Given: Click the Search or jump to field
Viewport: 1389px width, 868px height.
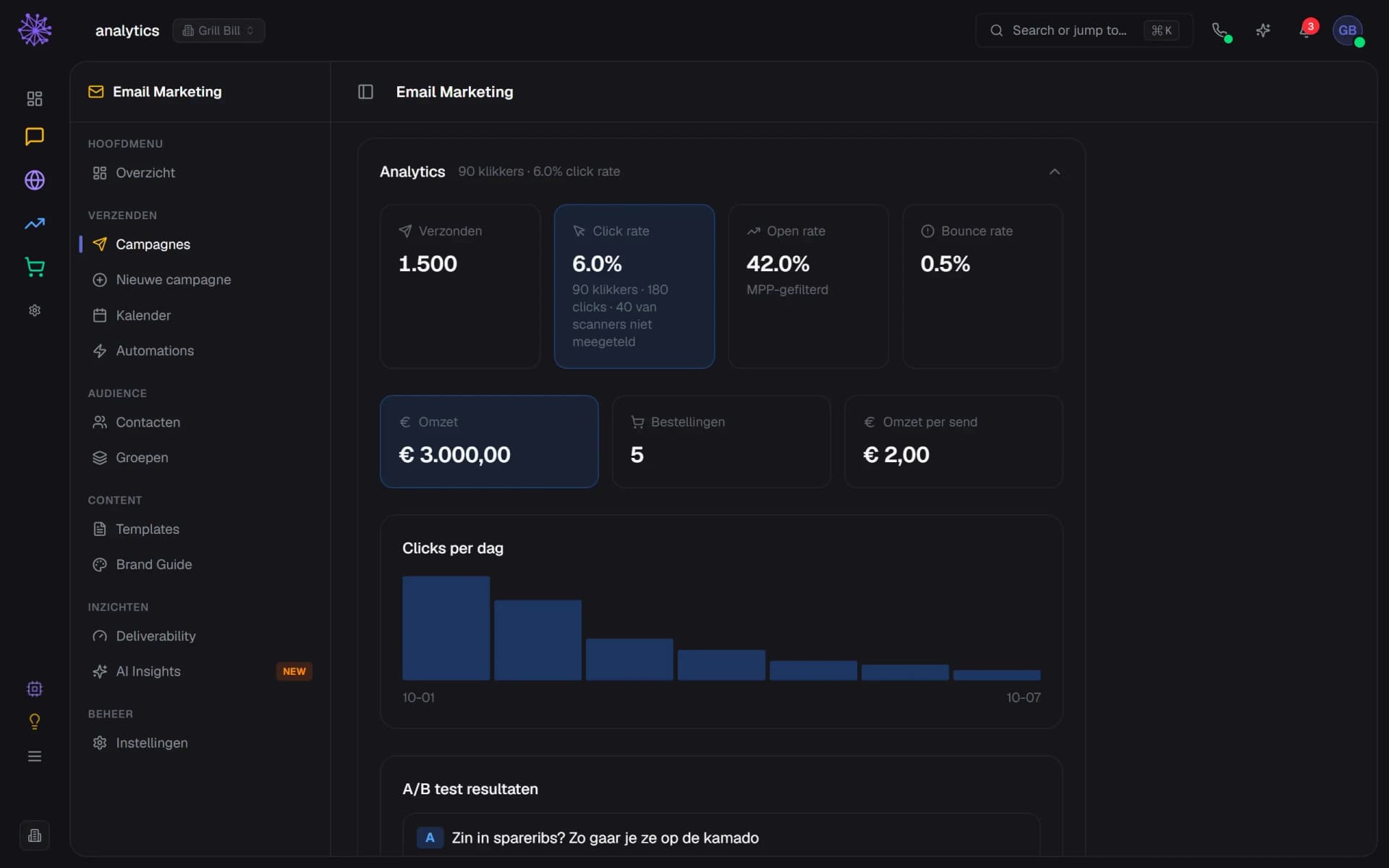Looking at the screenshot, I should coord(1084,30).
